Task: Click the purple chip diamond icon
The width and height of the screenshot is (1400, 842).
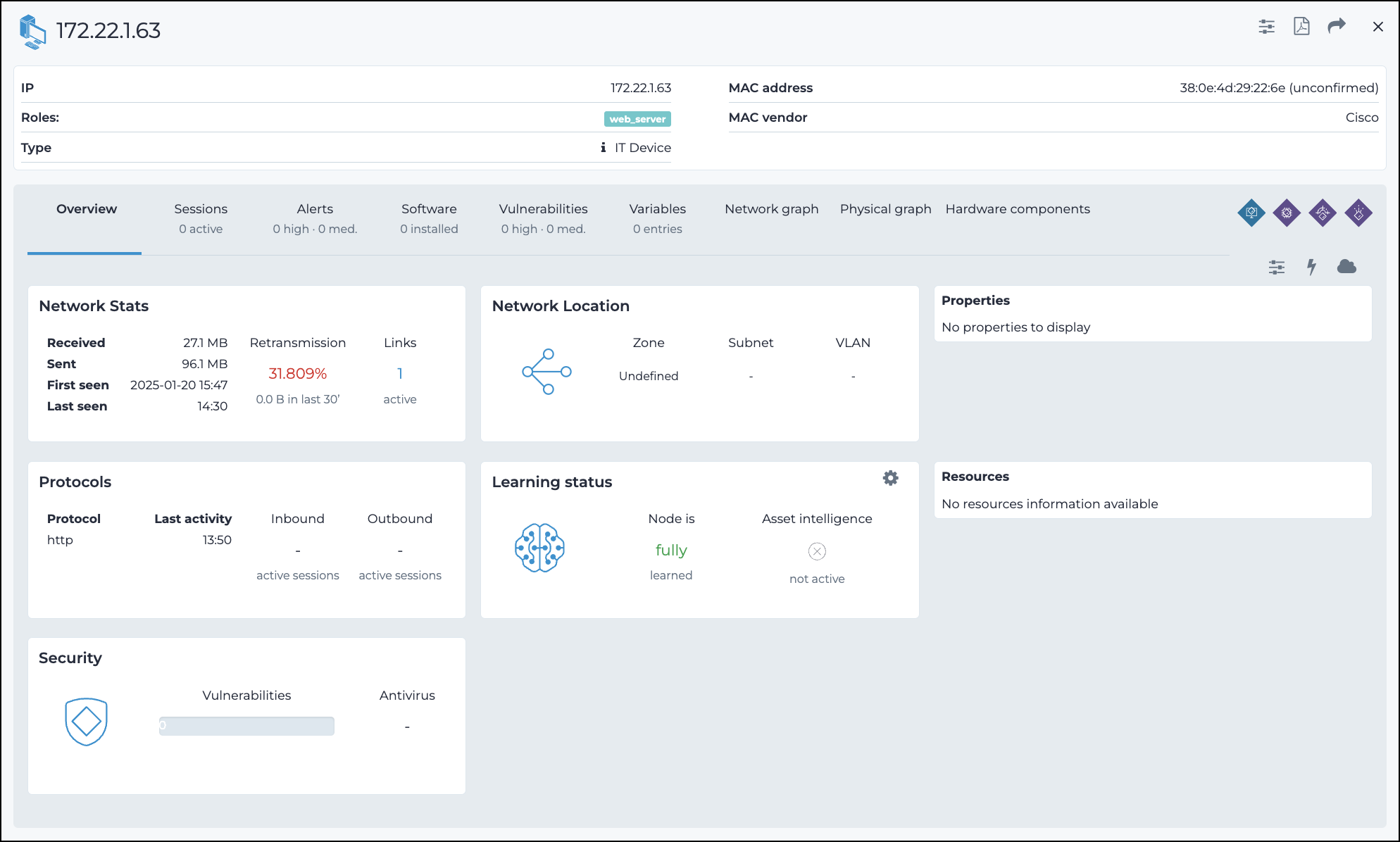Action: 1287,212
